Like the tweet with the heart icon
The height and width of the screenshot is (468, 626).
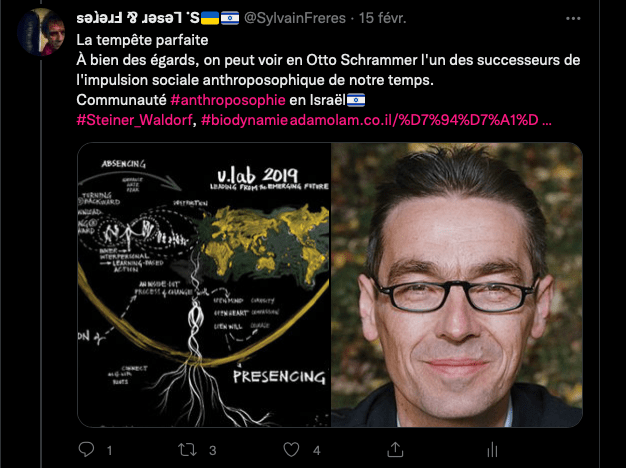pos(291,450)
